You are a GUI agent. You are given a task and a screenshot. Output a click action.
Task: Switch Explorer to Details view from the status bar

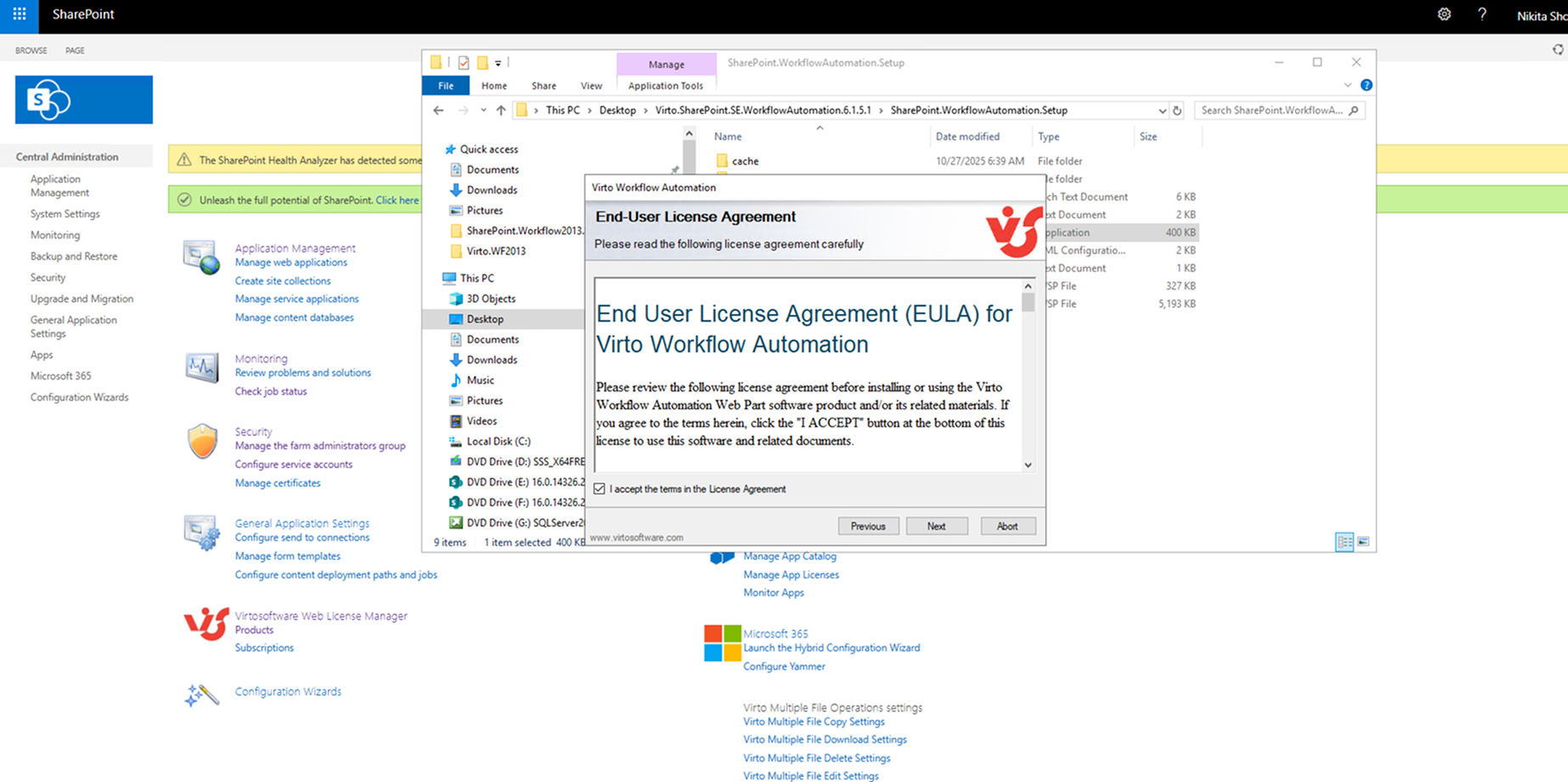click(x=1345, y=542)
